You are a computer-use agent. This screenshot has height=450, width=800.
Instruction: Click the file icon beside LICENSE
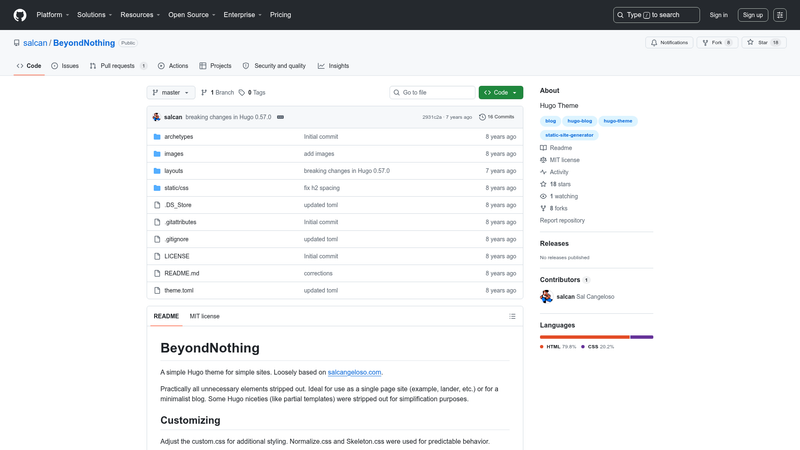[157, 256]
